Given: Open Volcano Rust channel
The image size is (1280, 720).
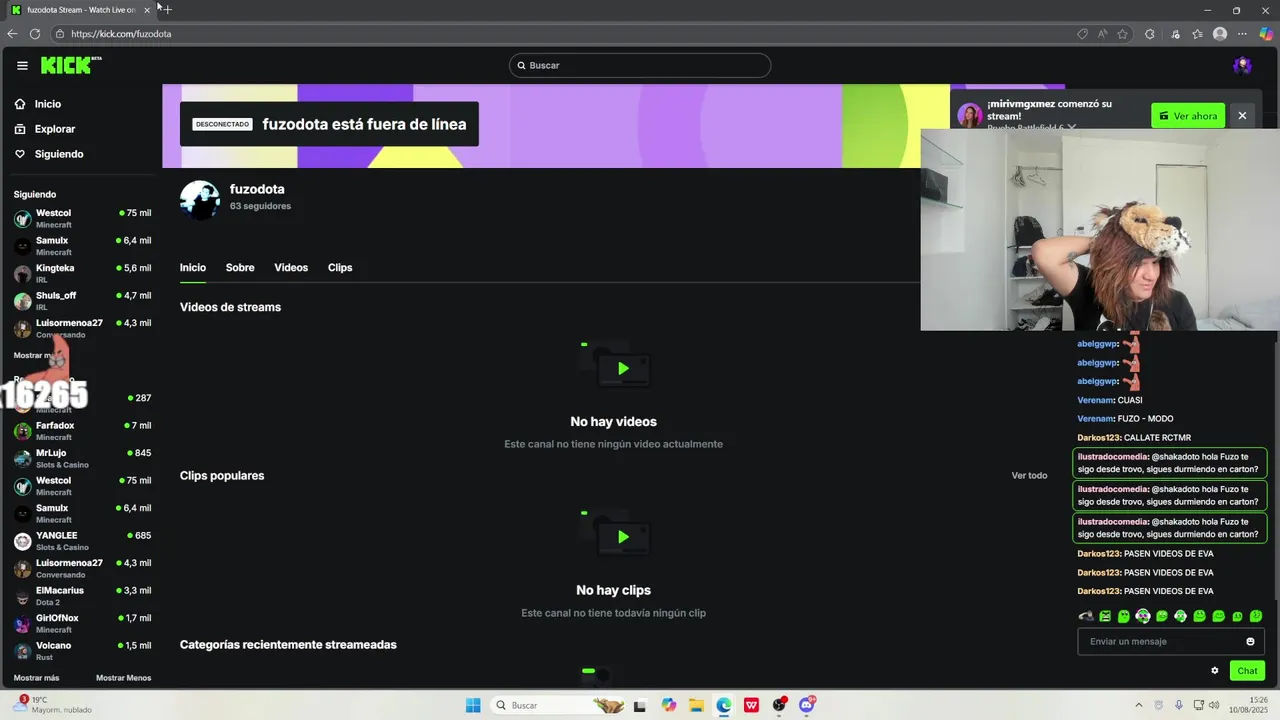Looking at the screenshot, I should pos(82,651).
